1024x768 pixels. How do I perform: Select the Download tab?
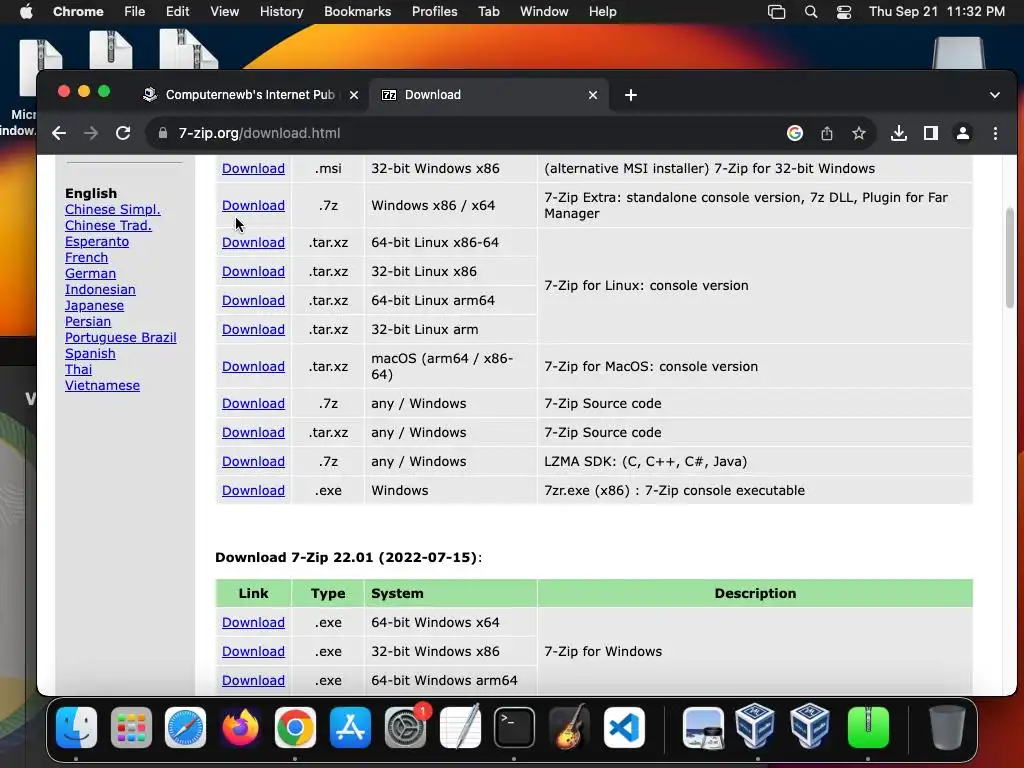pyautogui.click(x=490, y=95)
